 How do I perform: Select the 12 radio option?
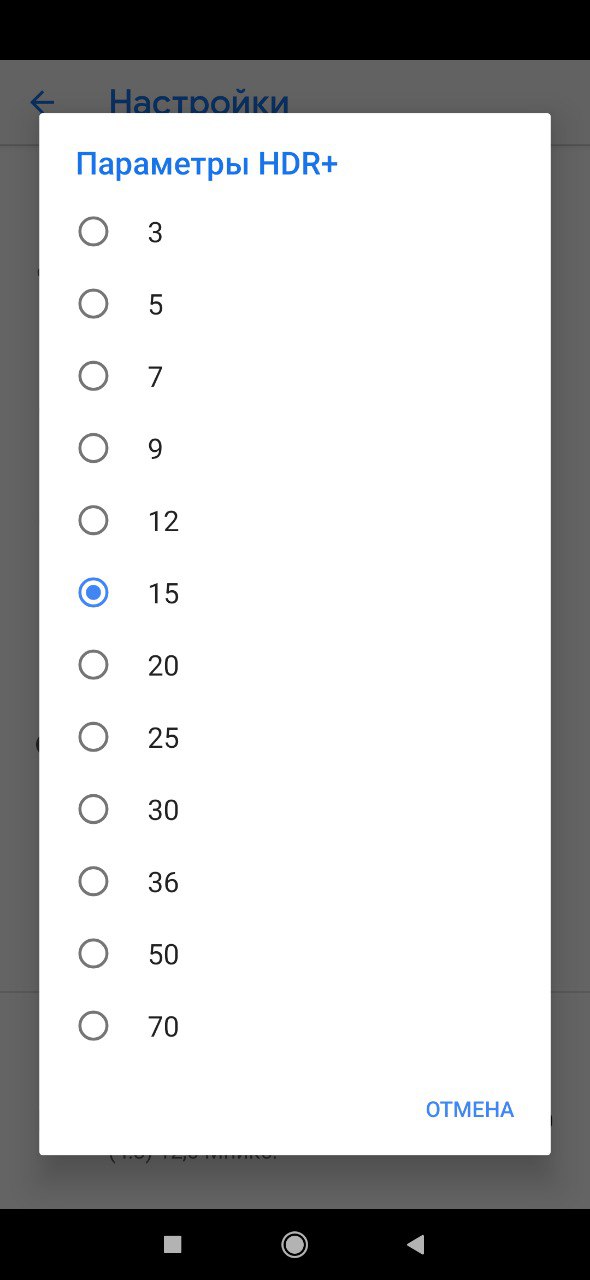pyautogui.click(x=93, y=521)
